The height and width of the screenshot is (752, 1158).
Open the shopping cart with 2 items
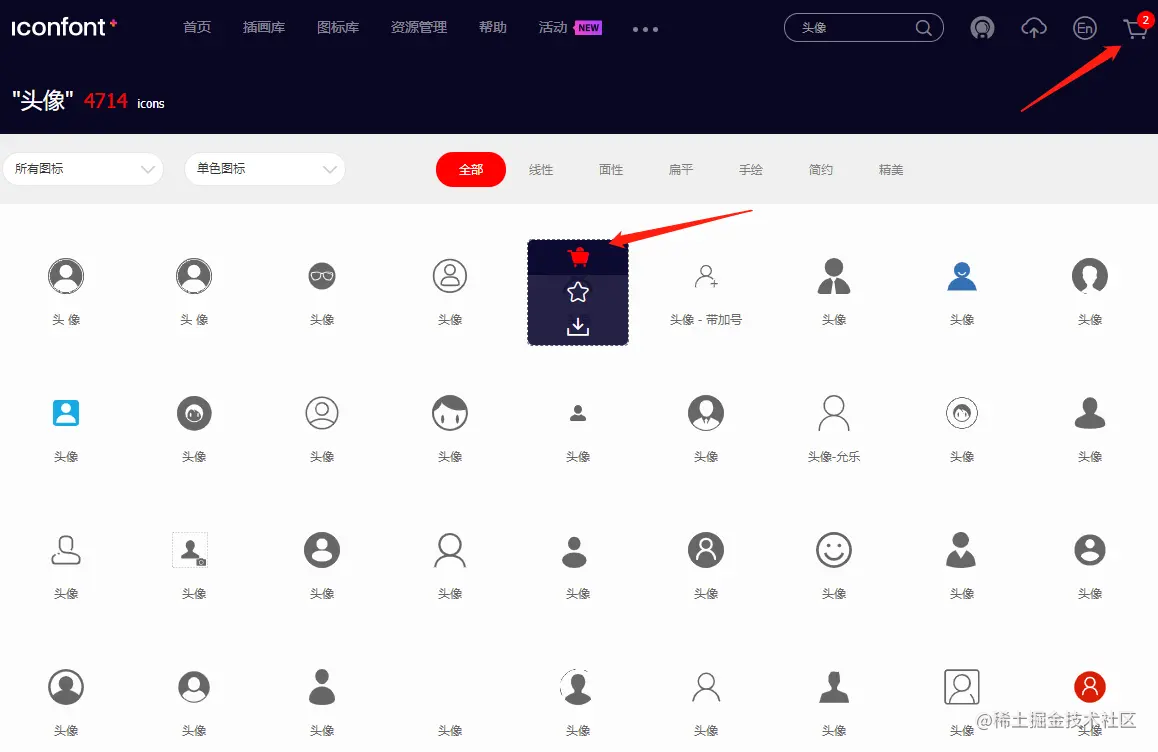(x=1135, y=29)
